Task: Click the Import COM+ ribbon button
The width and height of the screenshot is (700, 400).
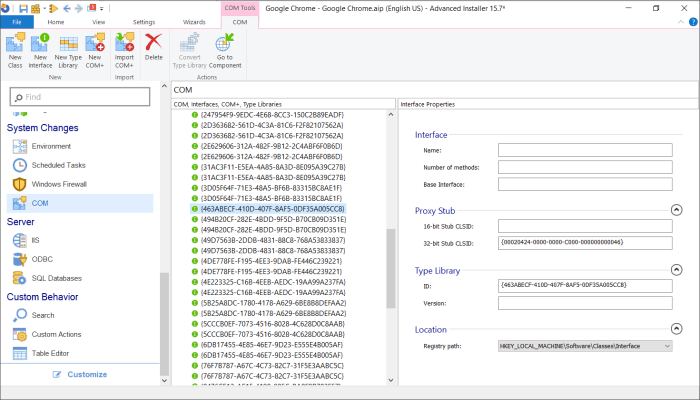Action: [x=124, y=50]
